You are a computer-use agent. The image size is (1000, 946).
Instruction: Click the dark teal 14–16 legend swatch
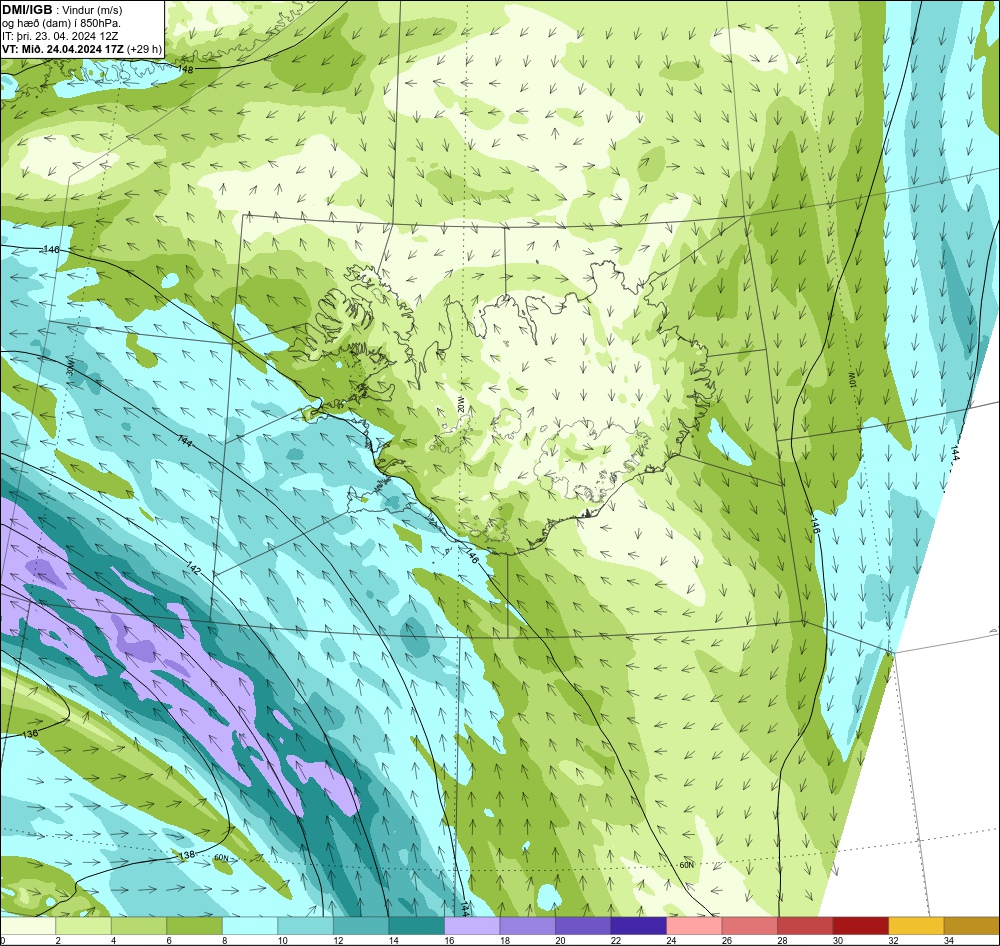pos(416,926)
